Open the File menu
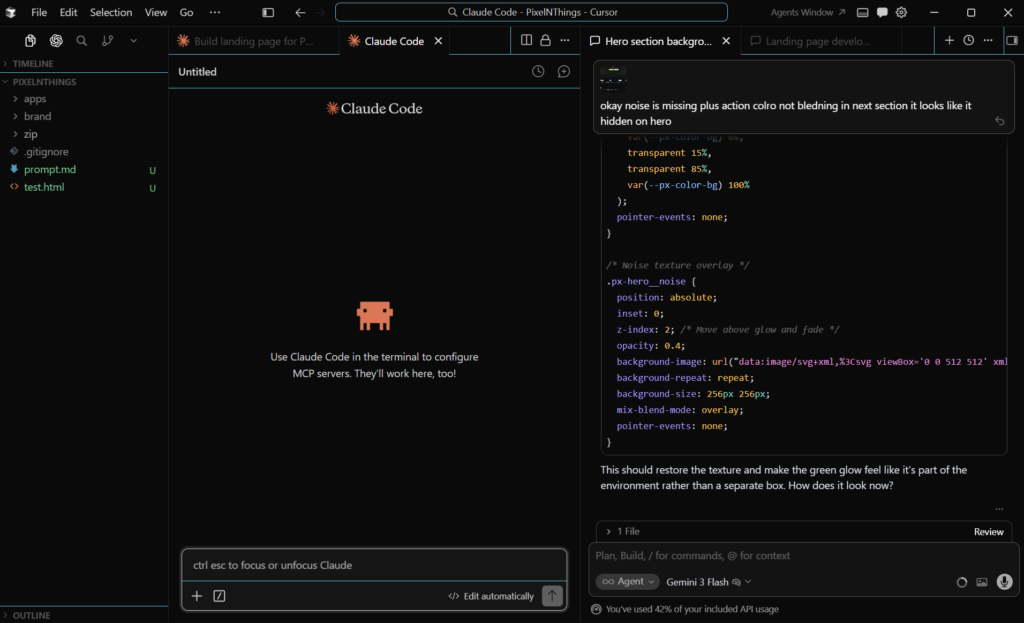1024x623 pixels. pyautogui.click(x=39, y=12)
